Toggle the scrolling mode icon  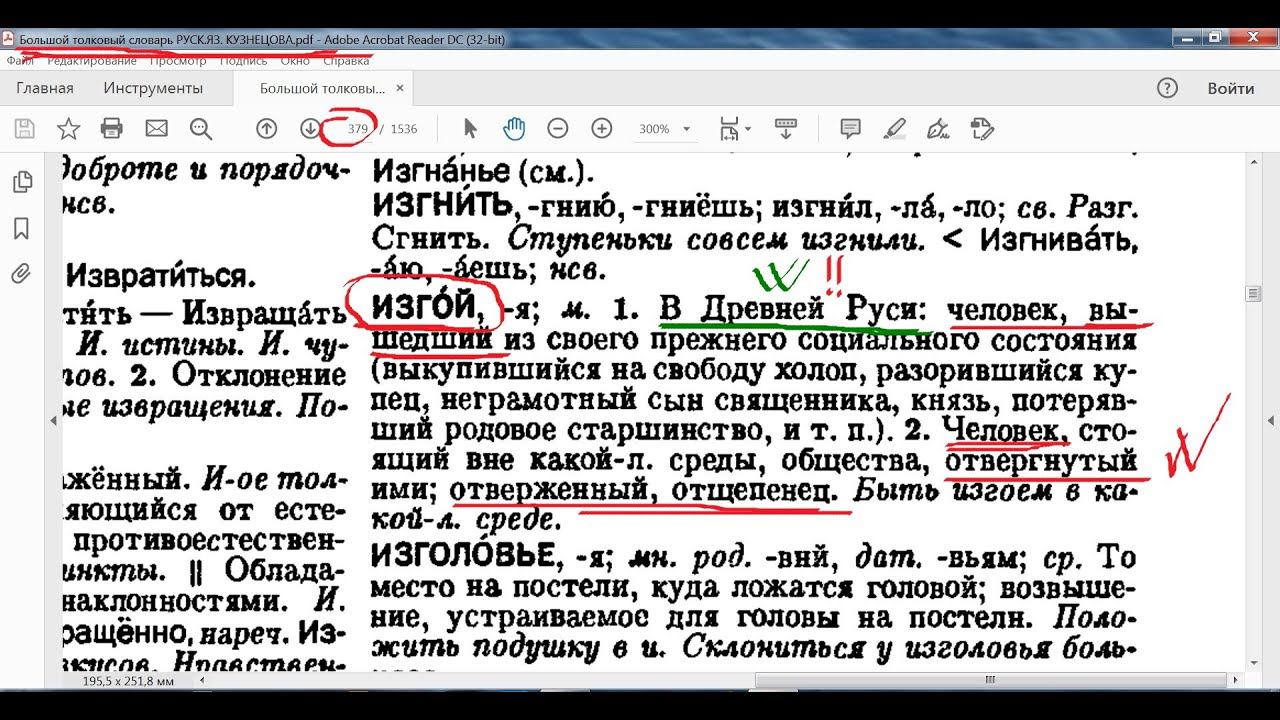pyautogui.click(x=786, y=128)
